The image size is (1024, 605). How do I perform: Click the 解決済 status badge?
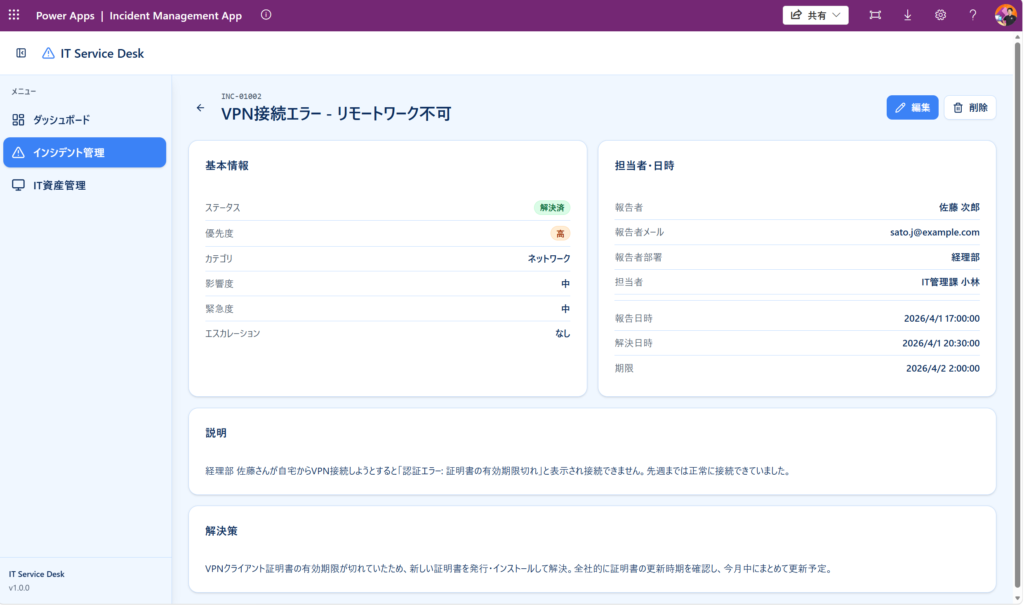tap(552, 208)
